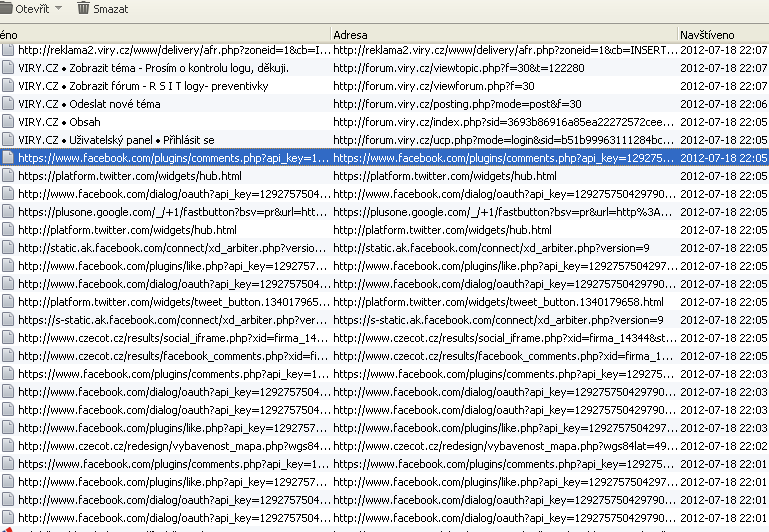
Task: Click page icon of https://s-static.ak.facebook.com xd_arbiter row
Action: coord(8,320)
